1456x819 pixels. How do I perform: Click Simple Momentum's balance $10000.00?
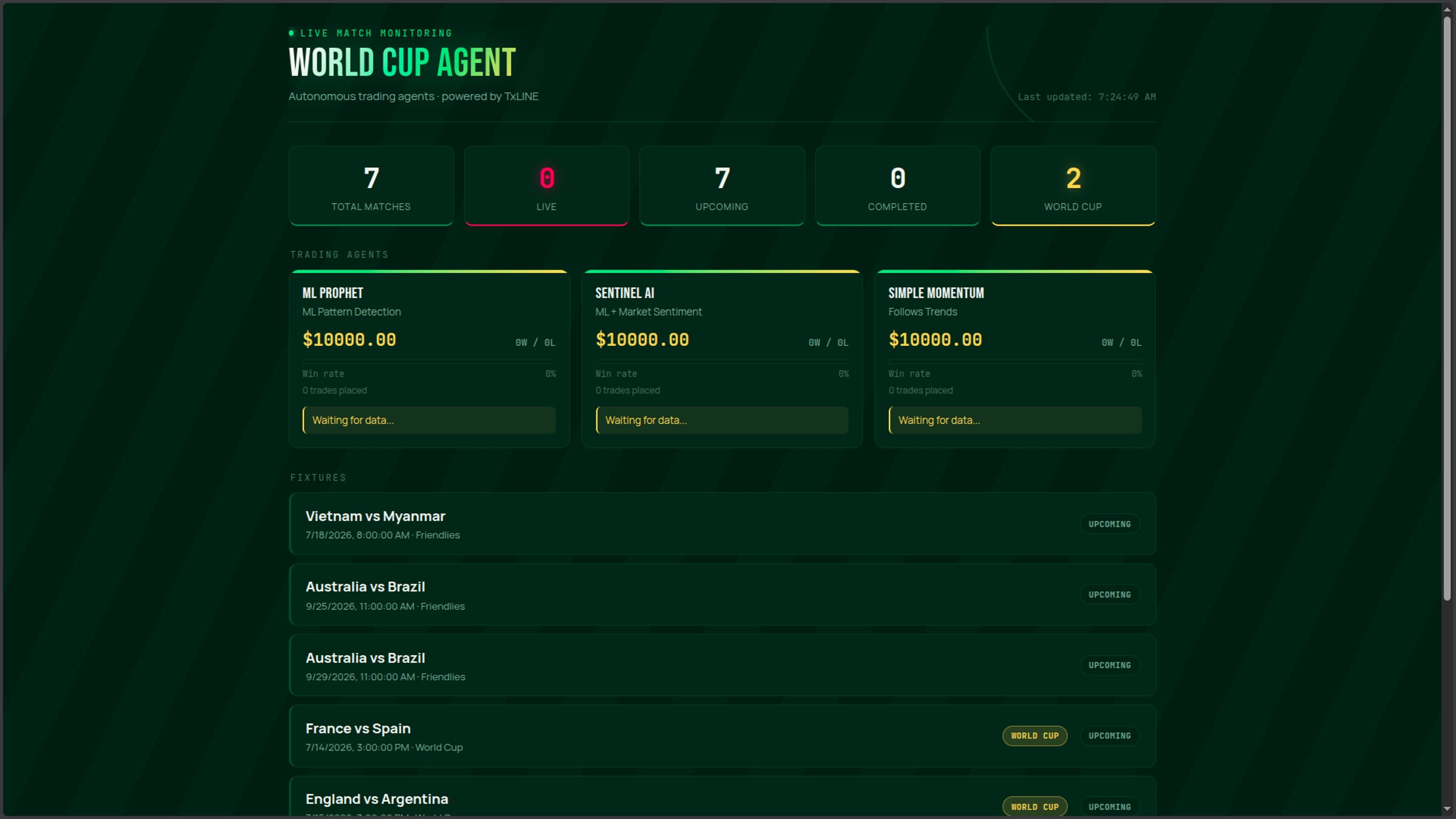click(x=935, y=340)
